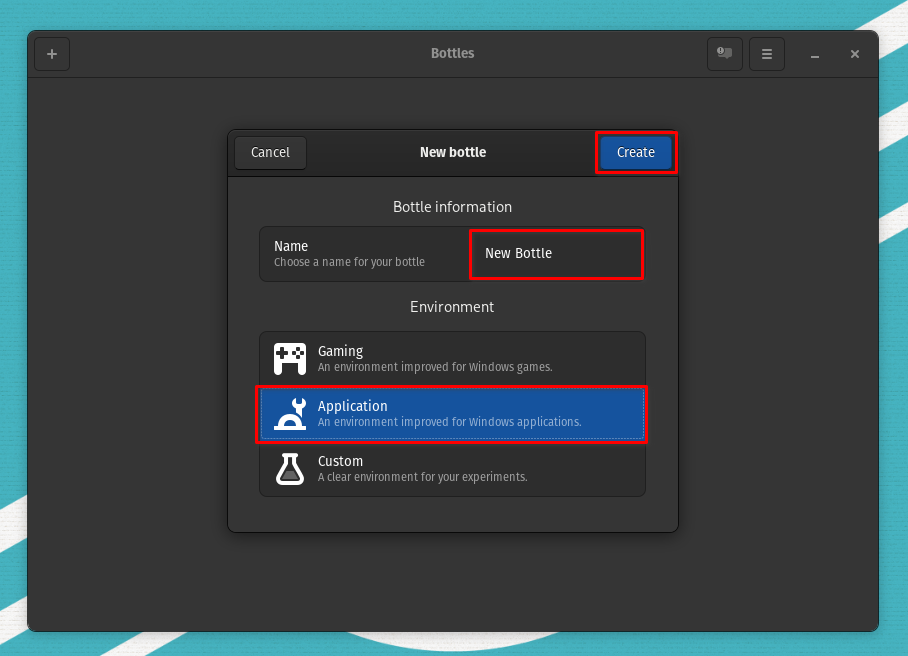The height and width of the screenshot is (656, 908).
Task: Cancel the new bottle creation
Action: [x=269, y=152]
